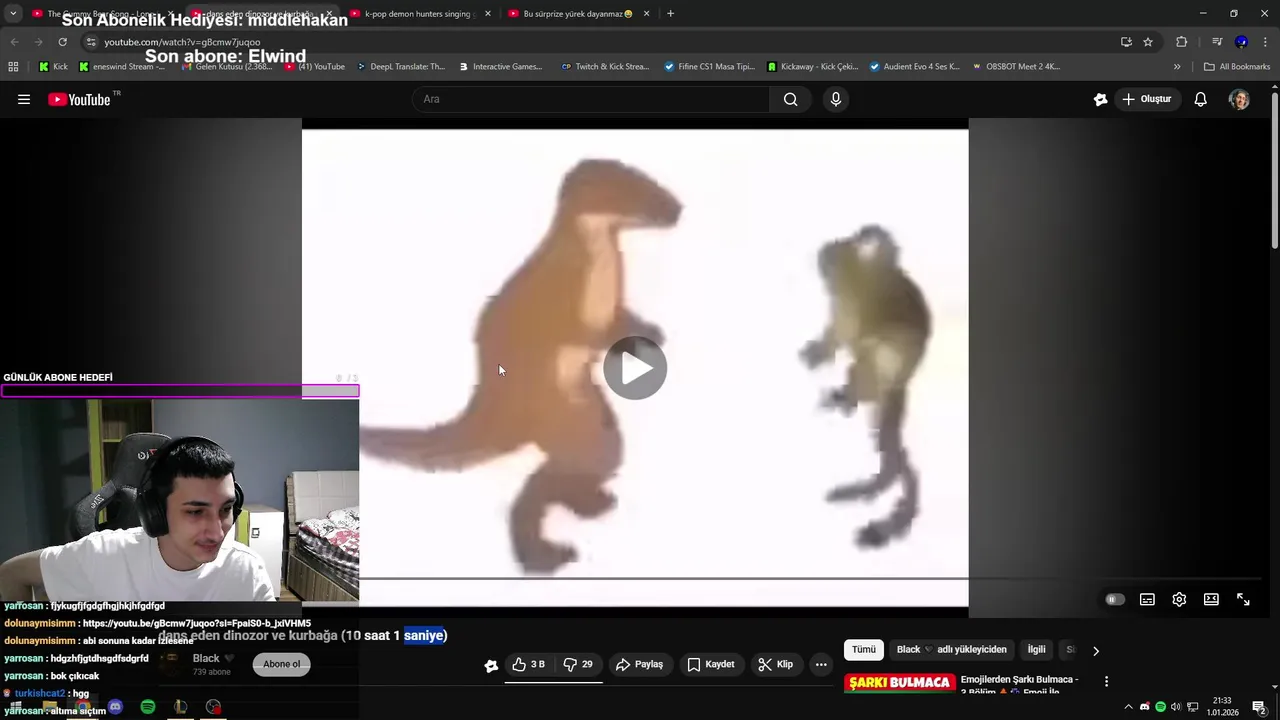Switch to k-pop demon hunters singing tab
The height and width of the screenshot is (720, 1280).
(x=417, y=14)
